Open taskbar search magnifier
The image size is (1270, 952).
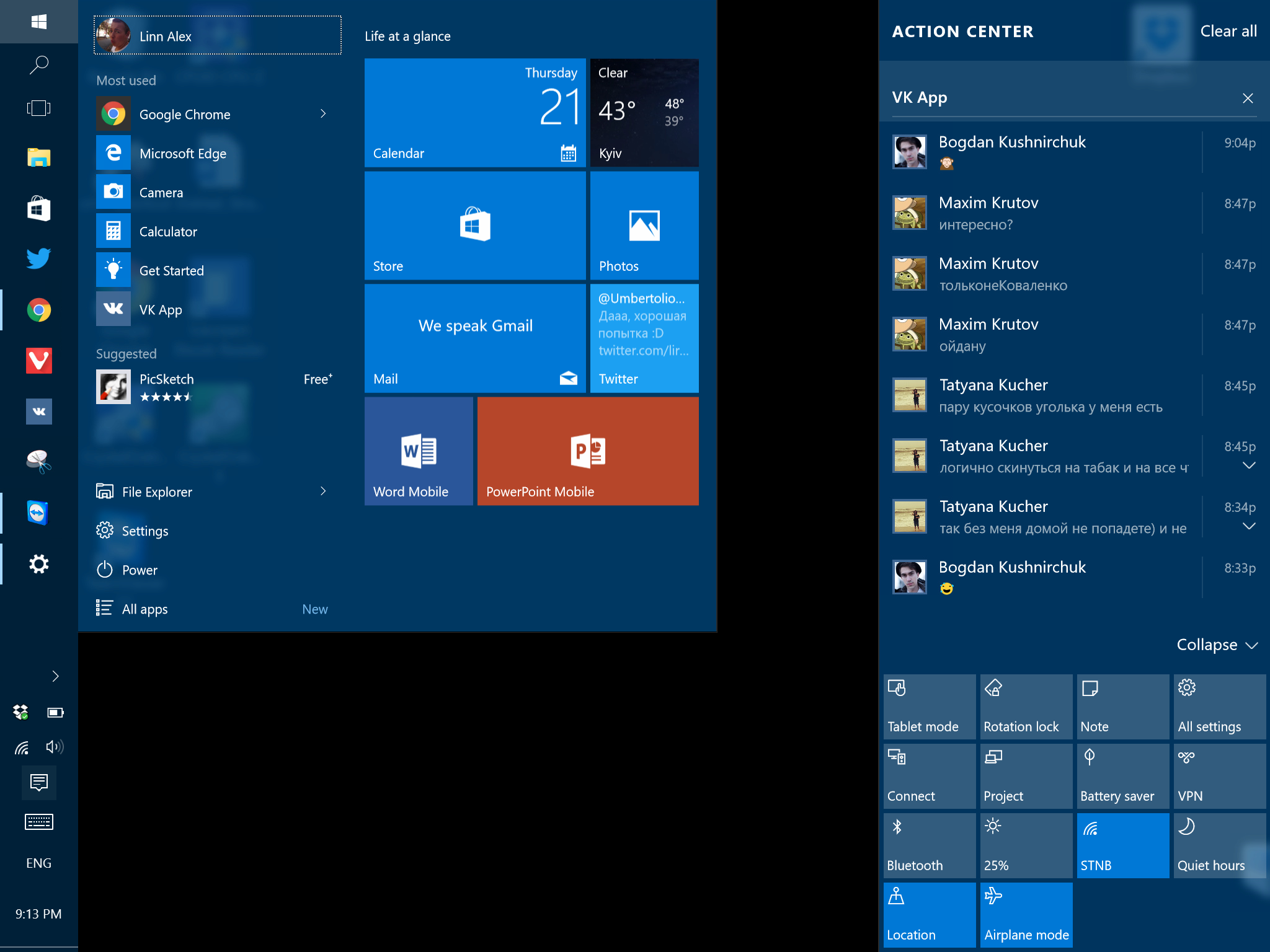click(38, 64)
